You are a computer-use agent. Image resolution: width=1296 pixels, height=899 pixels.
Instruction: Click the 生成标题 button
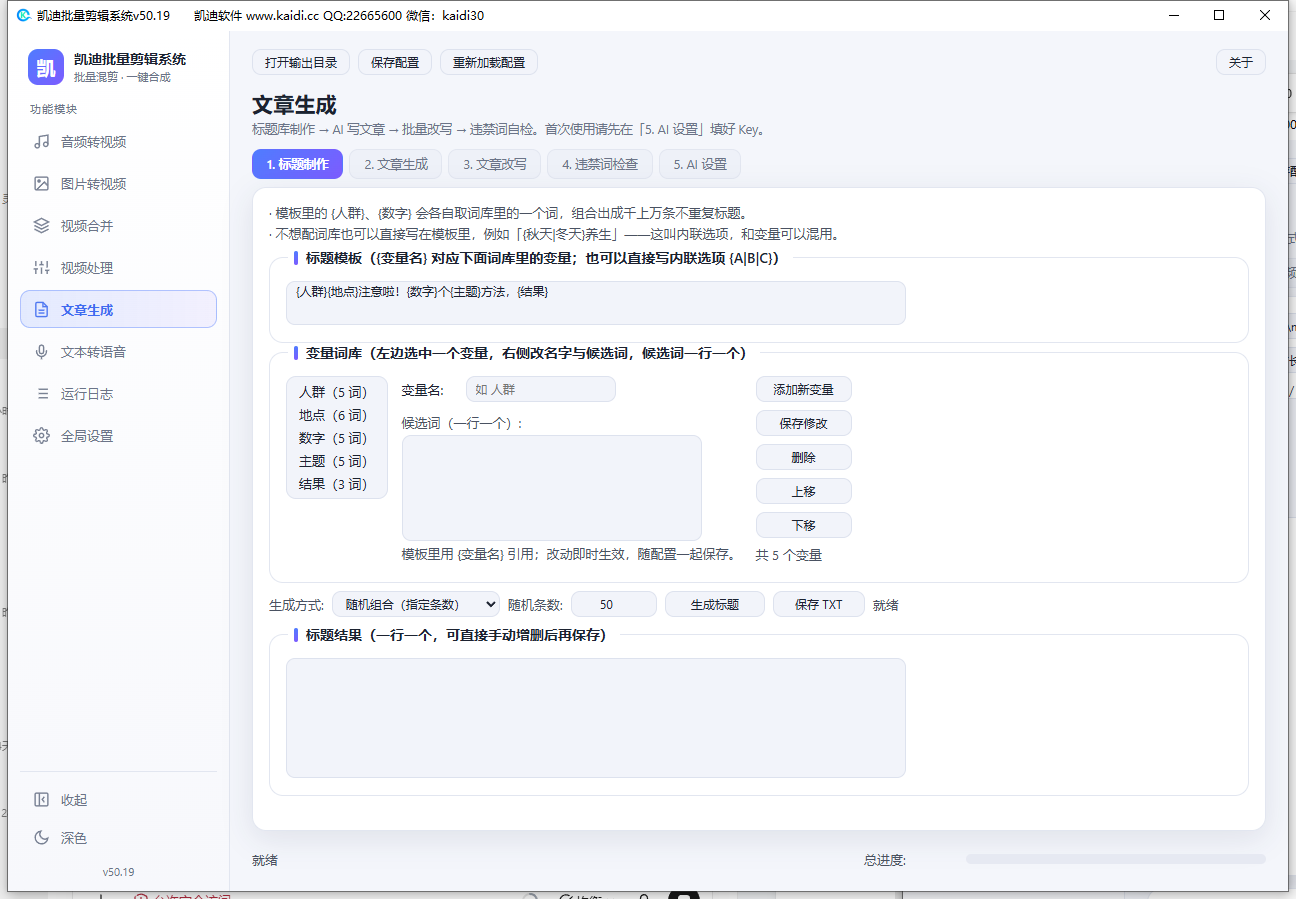pyautogui.click(x=715, y=604)
